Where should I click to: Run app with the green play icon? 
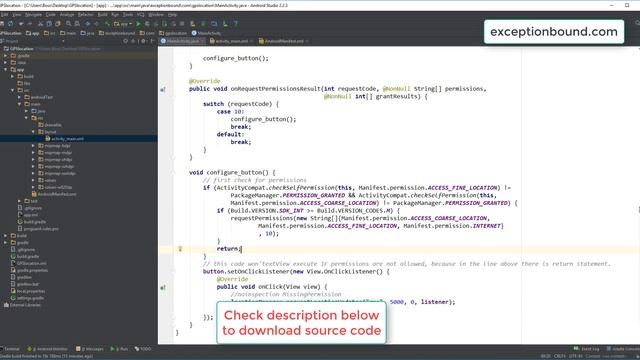tap(138, 24)
